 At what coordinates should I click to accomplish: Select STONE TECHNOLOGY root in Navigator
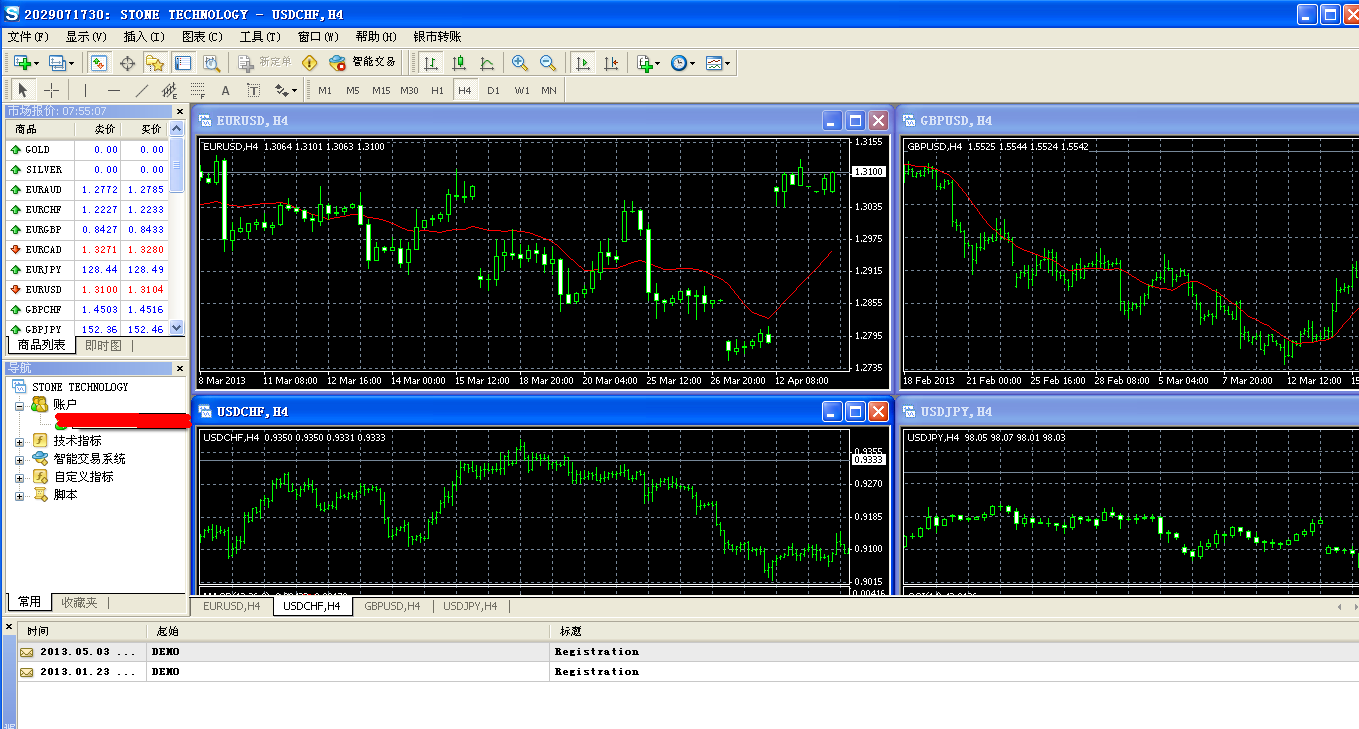point(80,387)
